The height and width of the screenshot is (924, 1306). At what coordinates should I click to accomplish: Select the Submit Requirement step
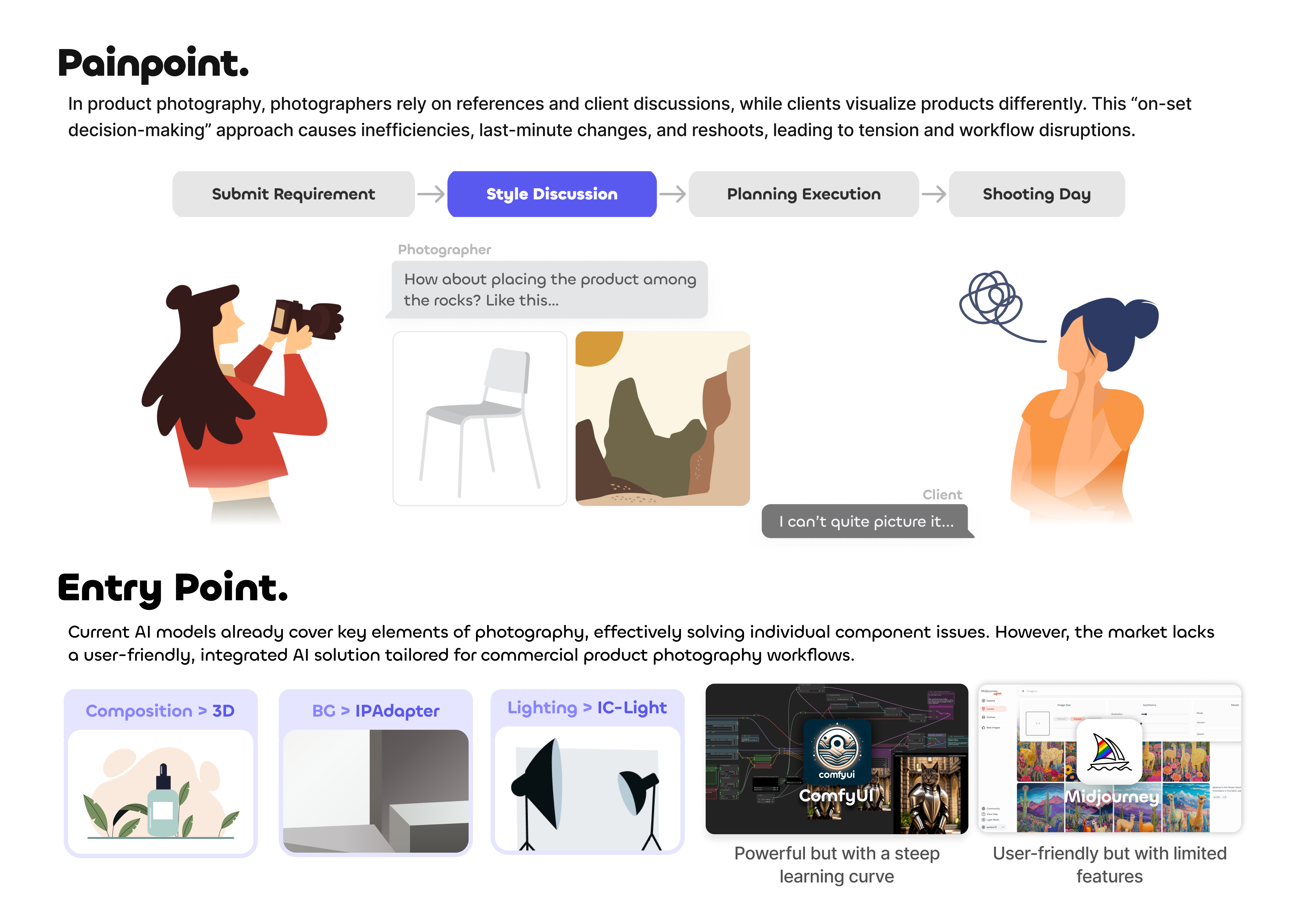pos(293,194)
